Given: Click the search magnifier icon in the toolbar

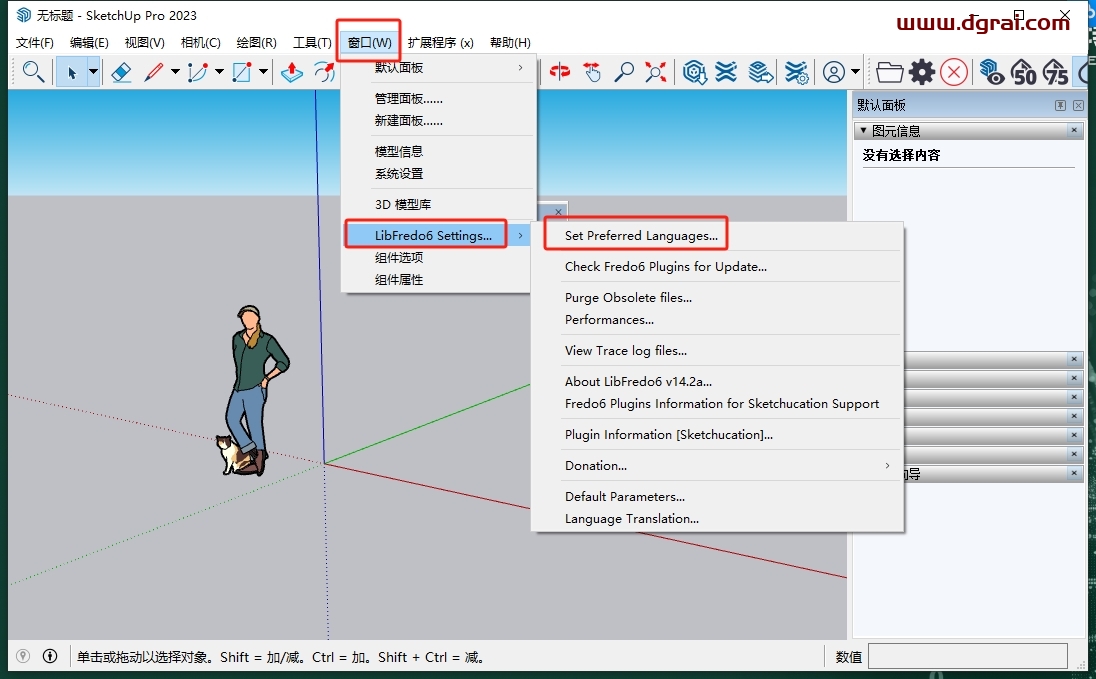Looking at the screenshot, I should point(33,71).
